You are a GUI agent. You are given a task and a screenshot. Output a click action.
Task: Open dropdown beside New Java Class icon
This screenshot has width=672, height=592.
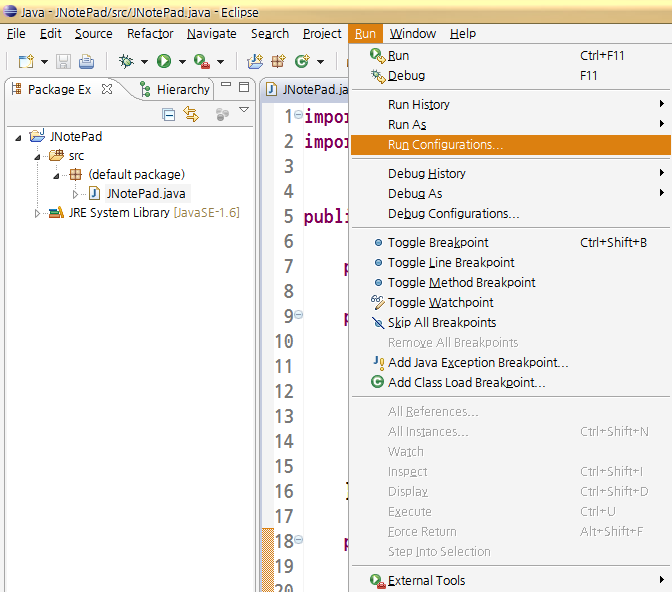coord(320,62)
